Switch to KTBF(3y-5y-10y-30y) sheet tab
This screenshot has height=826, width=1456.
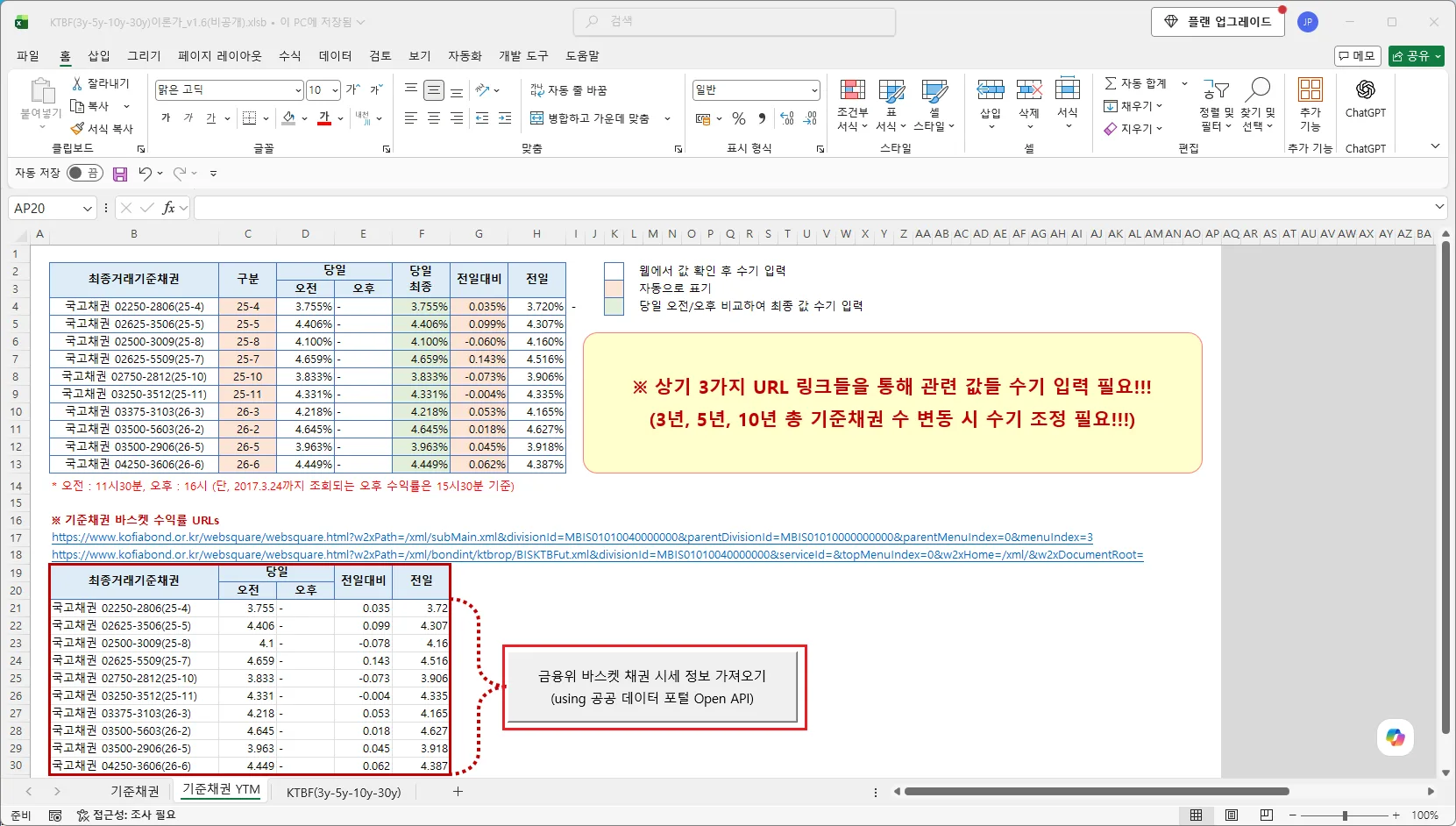(344, 792)
